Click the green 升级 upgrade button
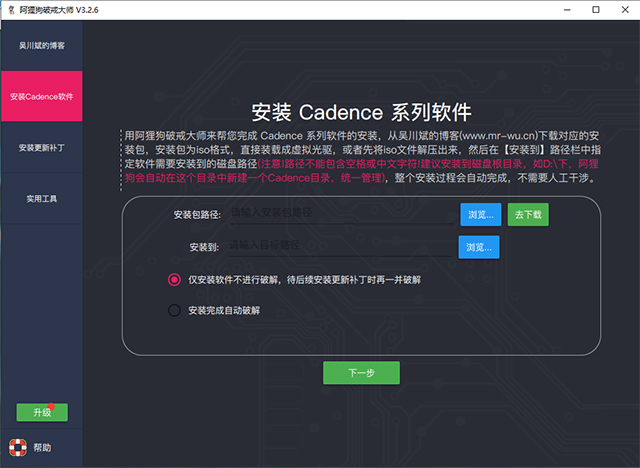640x468 pixels. point(42,412)
